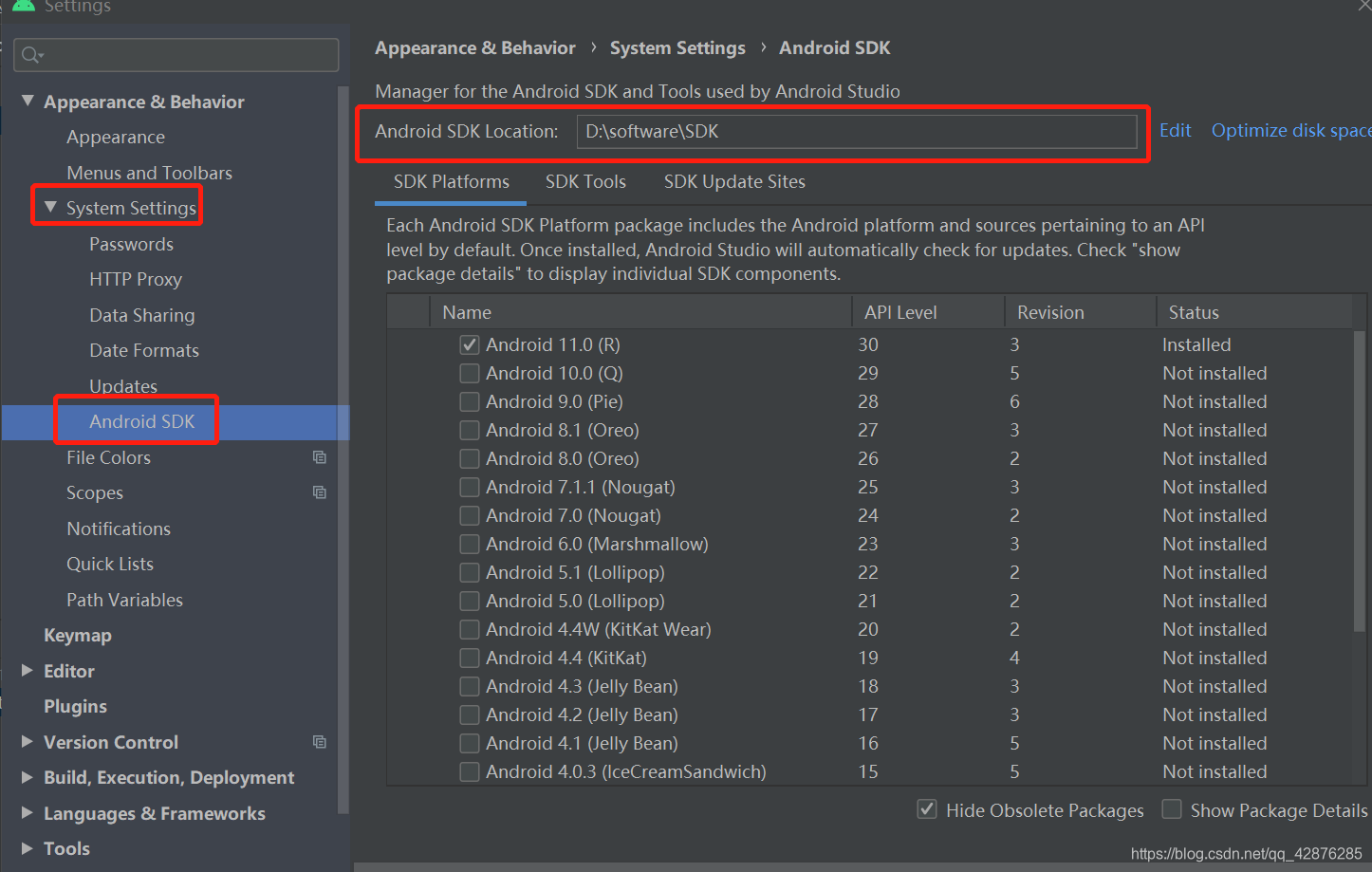
Task: Click the Optimize disk space link
Action: [x=1291, y=131]
